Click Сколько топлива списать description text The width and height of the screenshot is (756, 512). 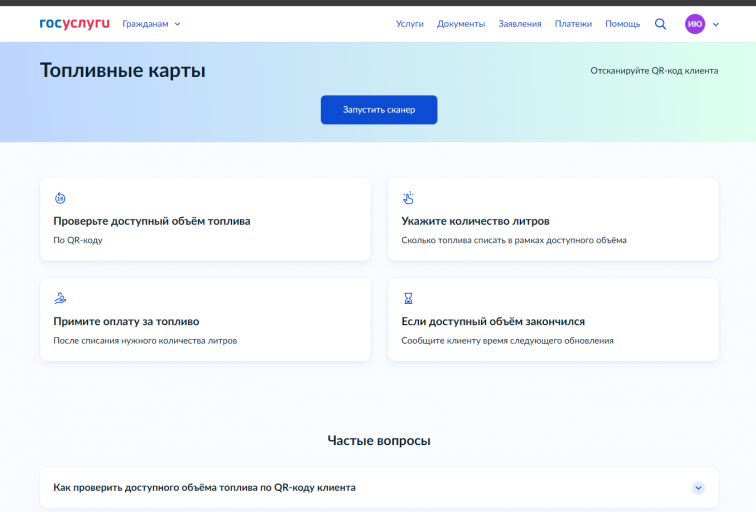point(513,240)
